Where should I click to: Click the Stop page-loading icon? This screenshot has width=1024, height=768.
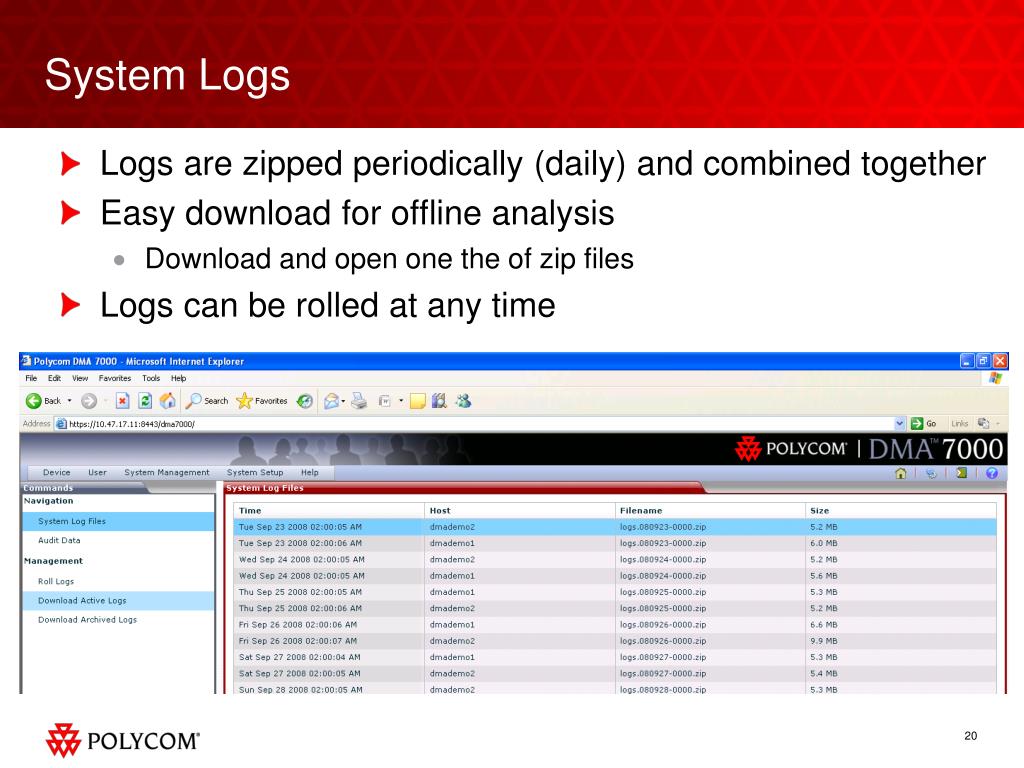[x=122, y=401]
